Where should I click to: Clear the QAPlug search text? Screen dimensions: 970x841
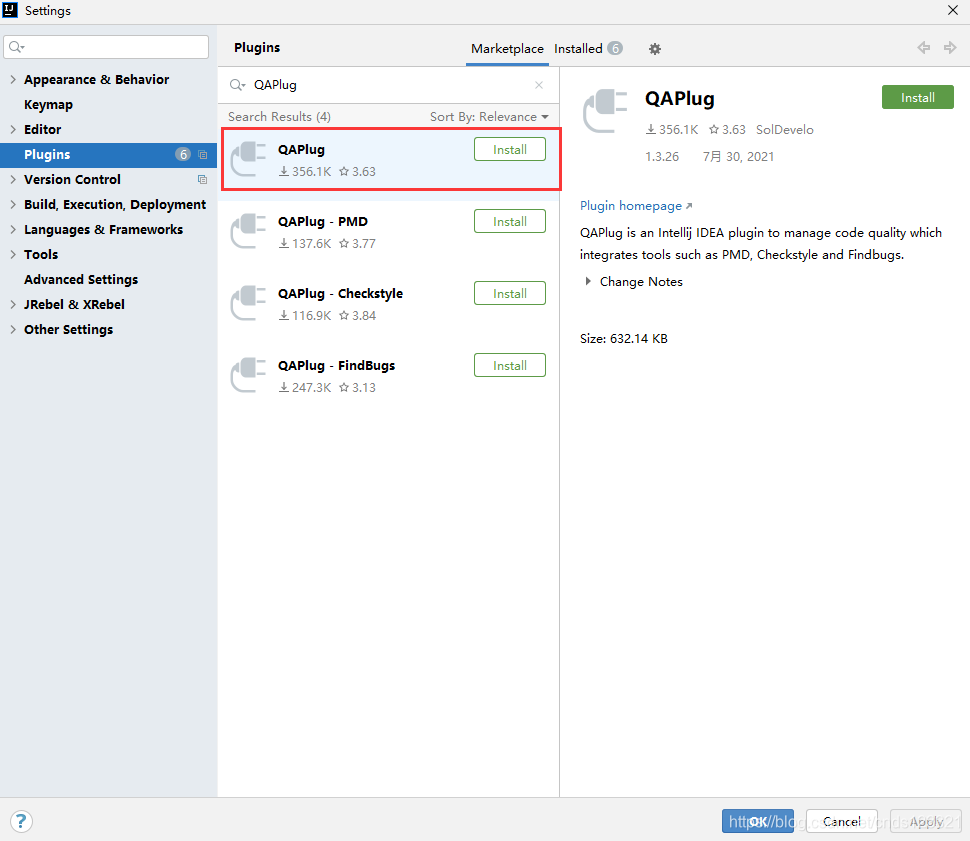click(539, 85)
